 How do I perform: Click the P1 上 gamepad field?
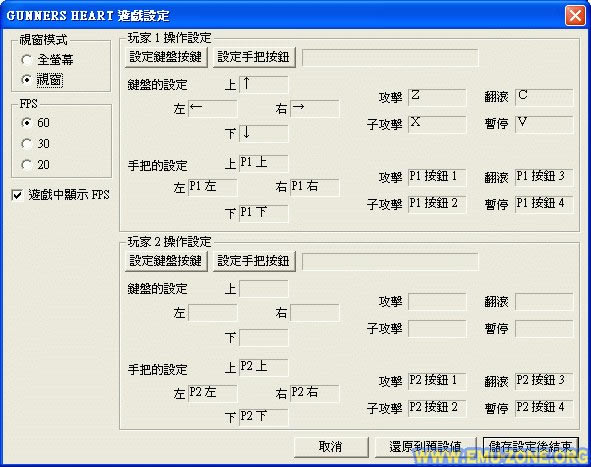[263, 163]
